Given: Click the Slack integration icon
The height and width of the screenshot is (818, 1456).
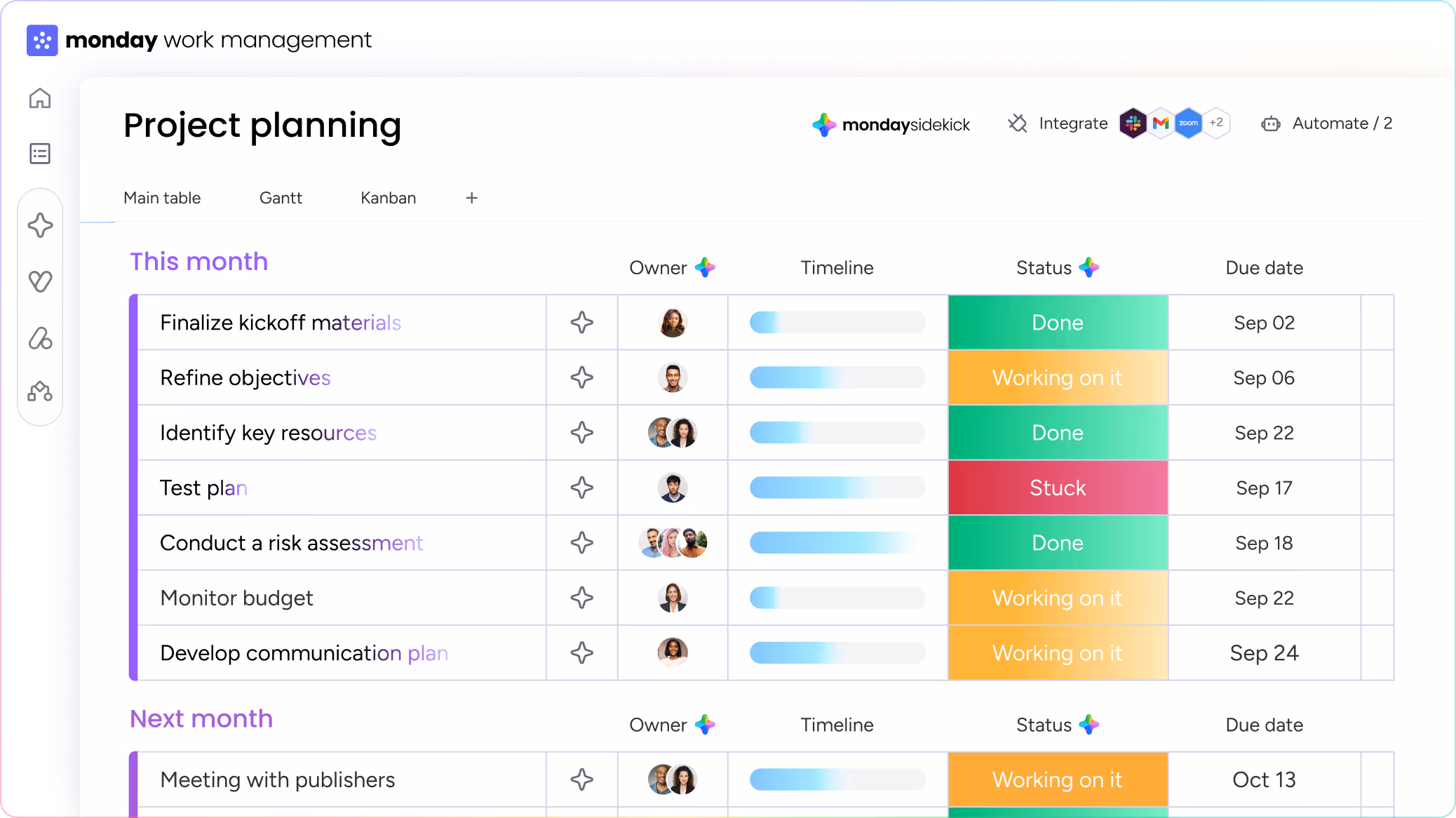Looking at the screenshot, I should tap(1133, 123).
